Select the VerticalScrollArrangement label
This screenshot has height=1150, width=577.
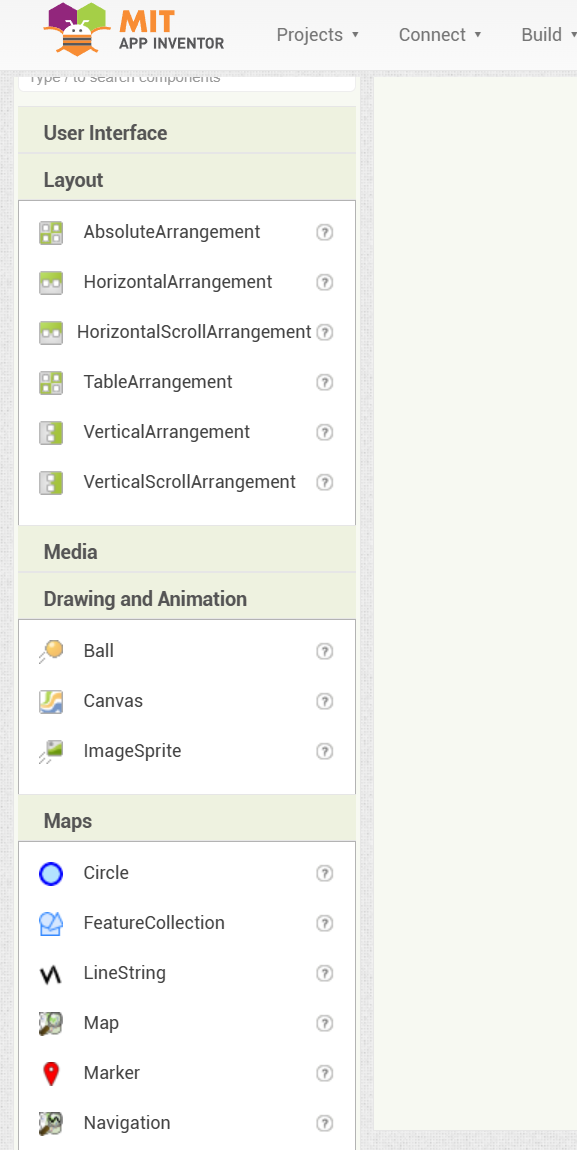click(x=189, y=481)
